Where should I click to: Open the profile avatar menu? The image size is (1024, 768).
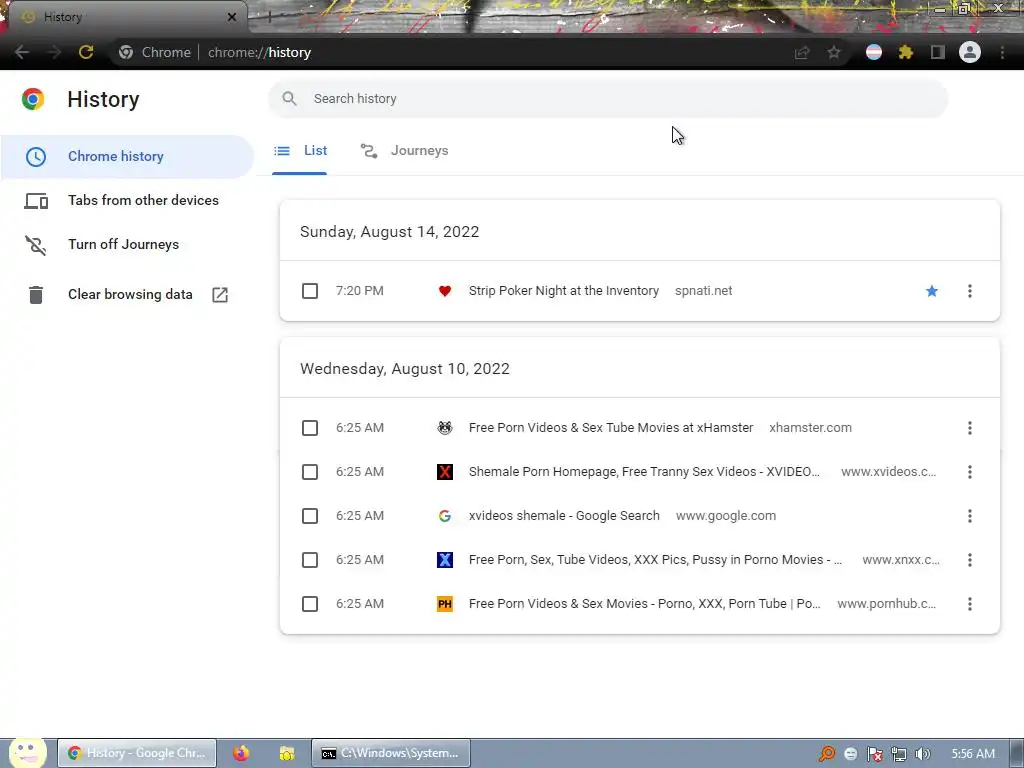(970, 52)
